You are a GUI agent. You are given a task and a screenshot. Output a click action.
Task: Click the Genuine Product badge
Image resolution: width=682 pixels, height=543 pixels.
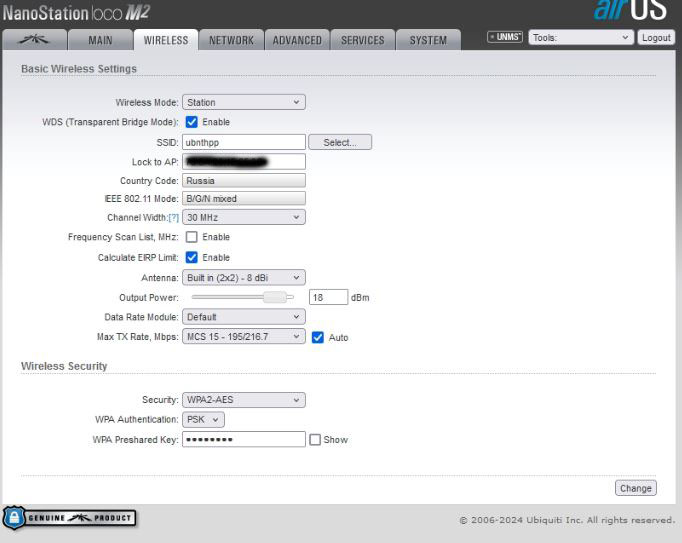tap(70, 517)
